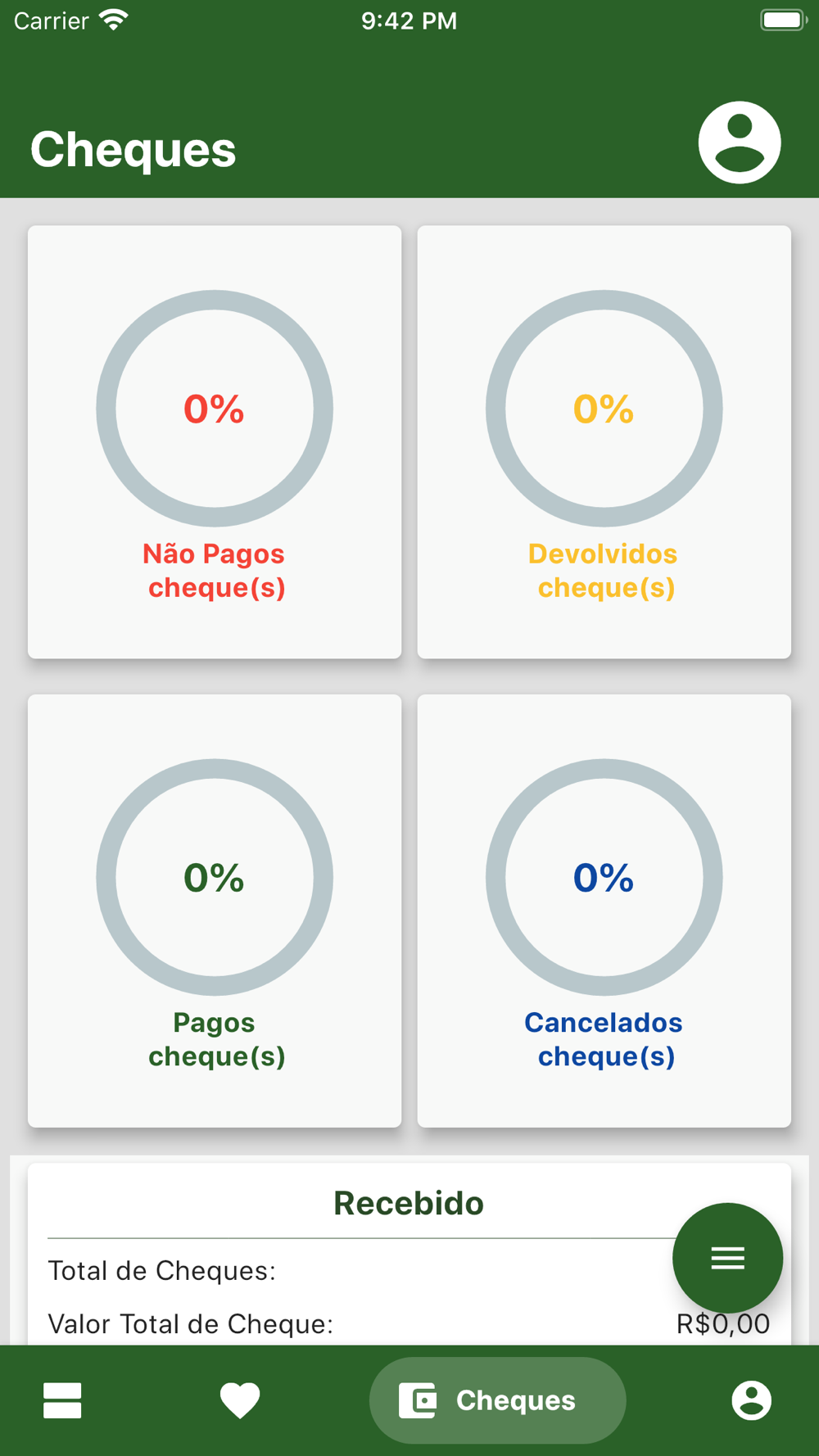This screenshot has width=819, height=1456.
Task: Tap the floating hamburger menu button
Action: (x=727, y=1258)
